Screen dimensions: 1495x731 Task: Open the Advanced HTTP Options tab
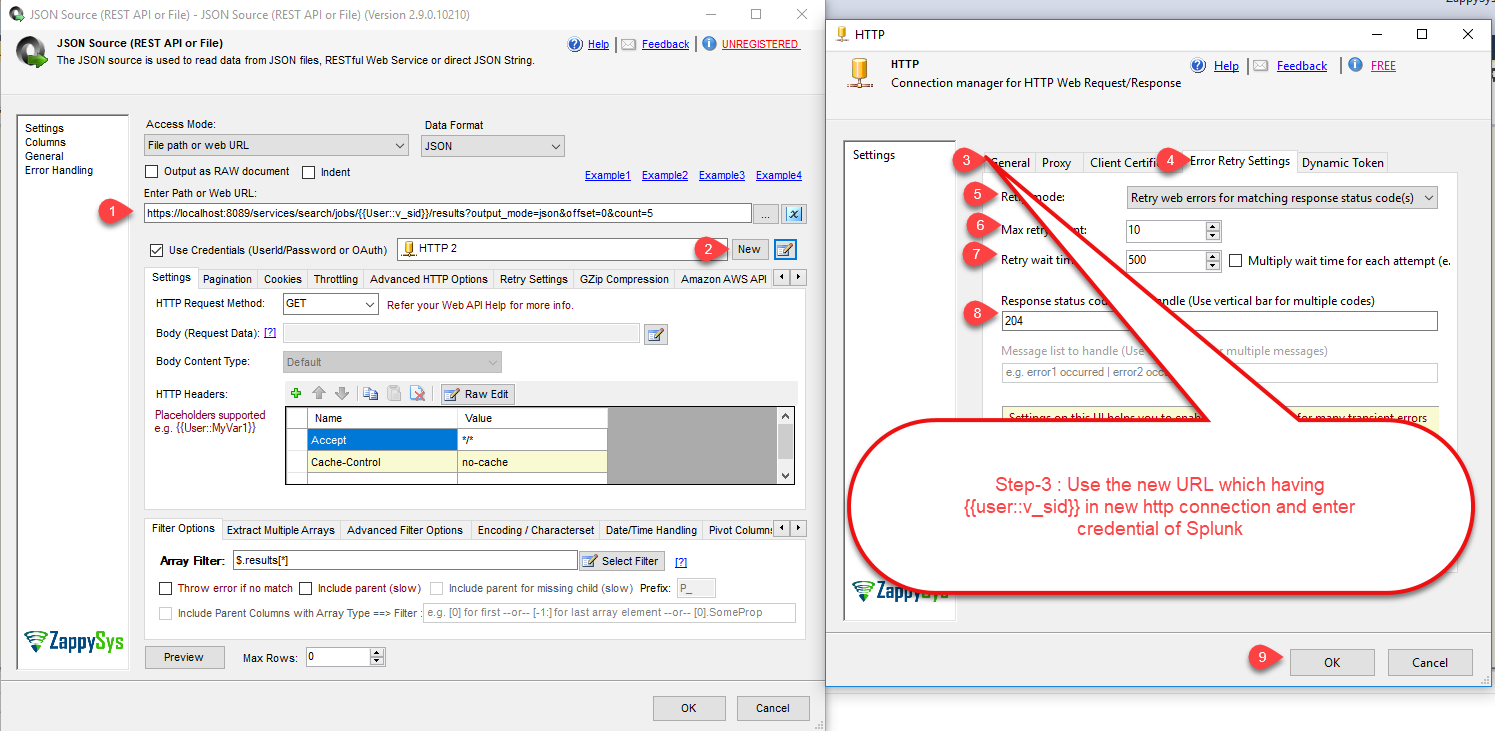click(428, 279)
